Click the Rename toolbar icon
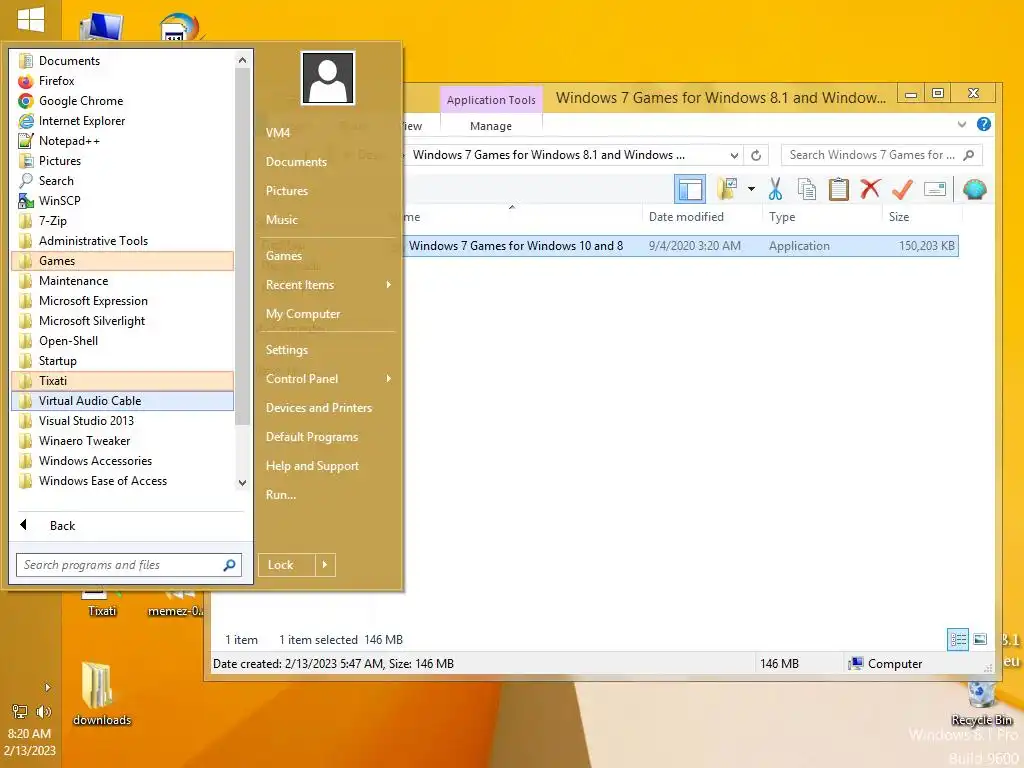The image size is (1024, 768). point(935,189)
